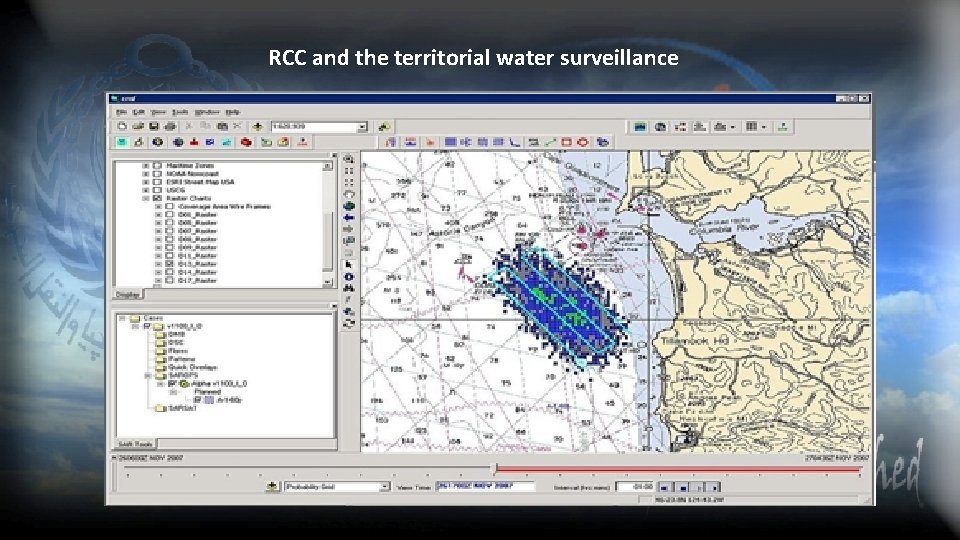The width and height of the screenshot is (960, 540).
Task: Click the cyan highlighted first SAR toolbar icon
Action: coord(122,142)
